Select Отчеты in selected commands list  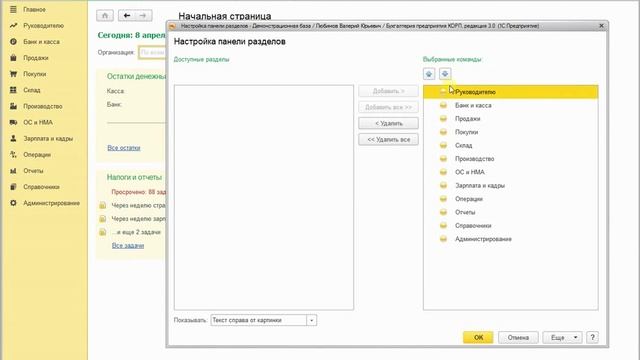(x=511, y=212)
